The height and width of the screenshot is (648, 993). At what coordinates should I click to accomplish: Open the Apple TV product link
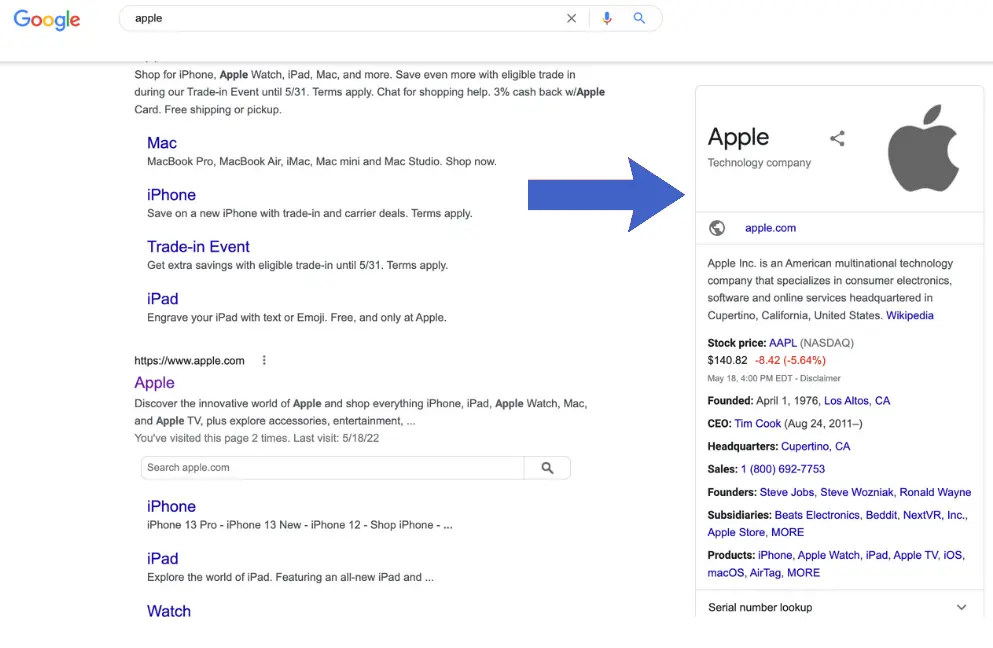coord(915,556)
